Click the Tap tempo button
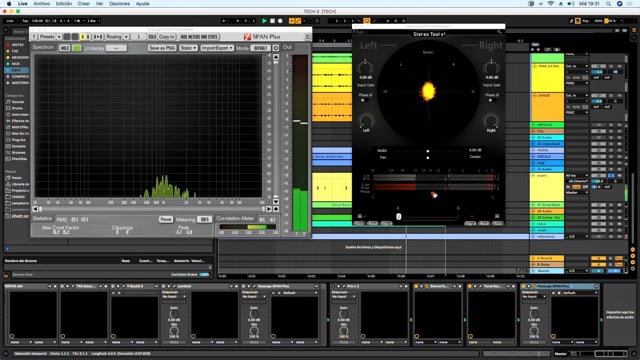 25,21
